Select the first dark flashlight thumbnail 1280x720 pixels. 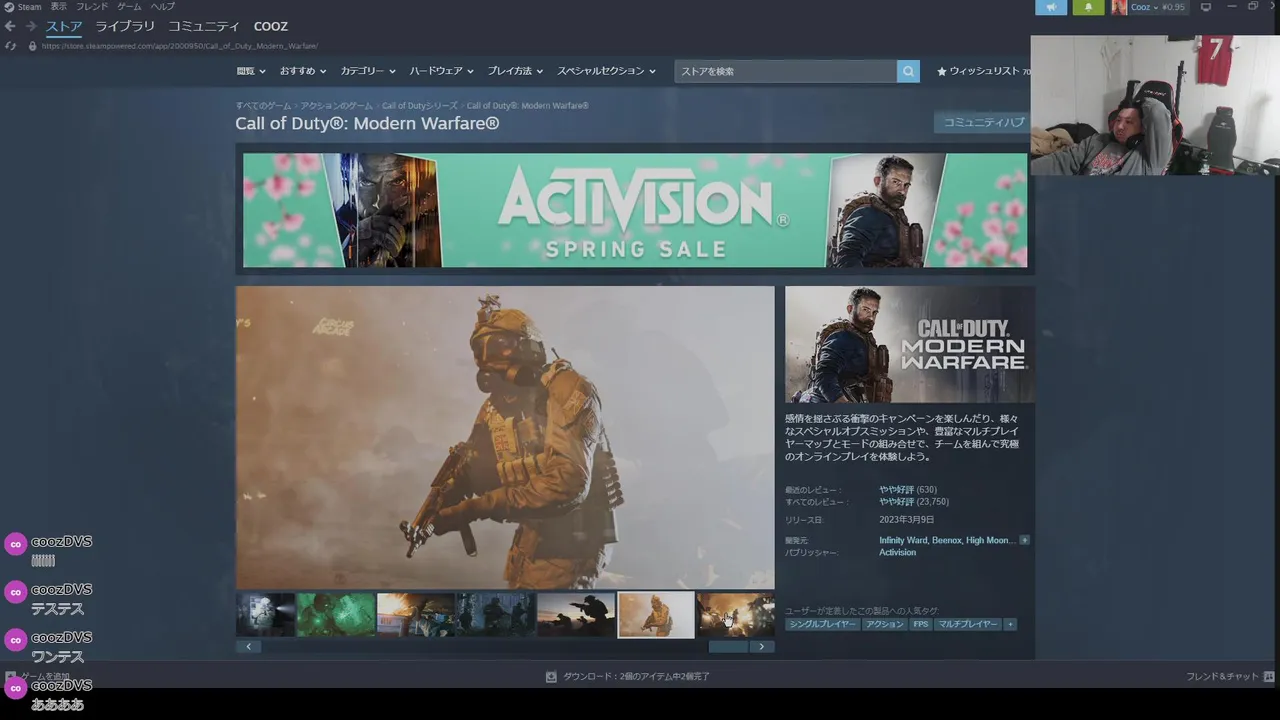click(x=265, y=615)
